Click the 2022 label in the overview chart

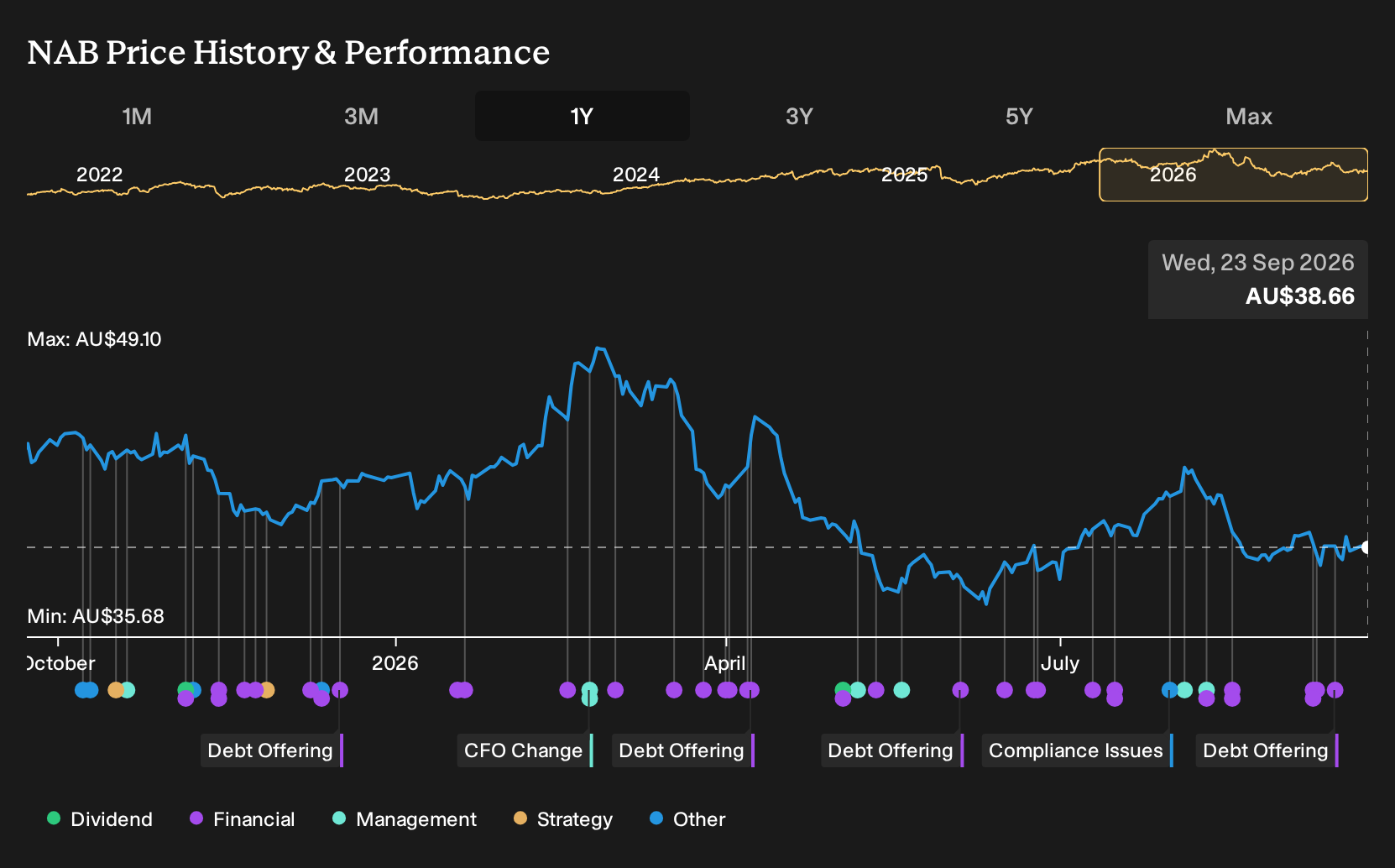(x=99, y=175)
